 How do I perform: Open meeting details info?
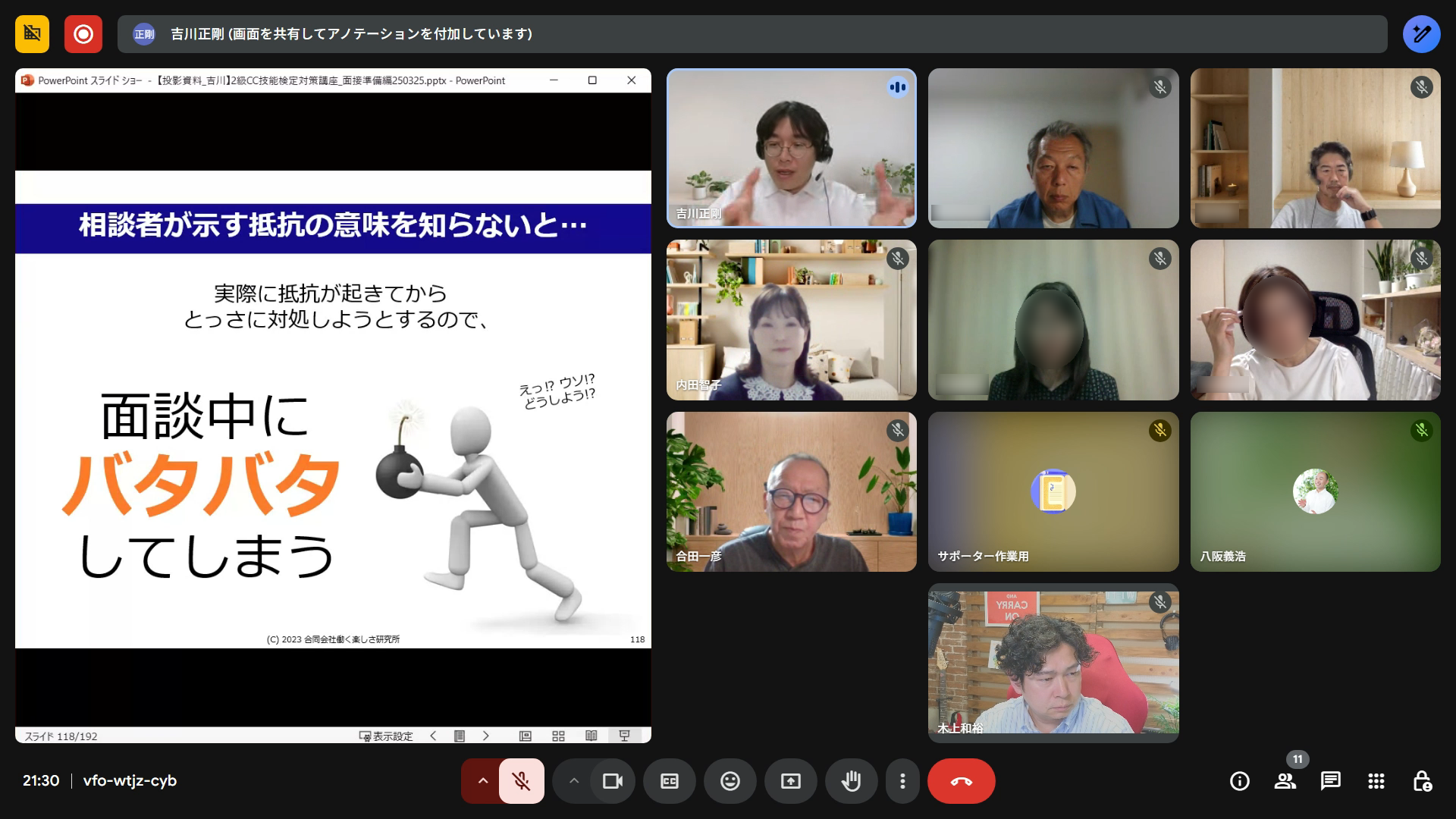pyautogui.click(x=1239, y=781)
